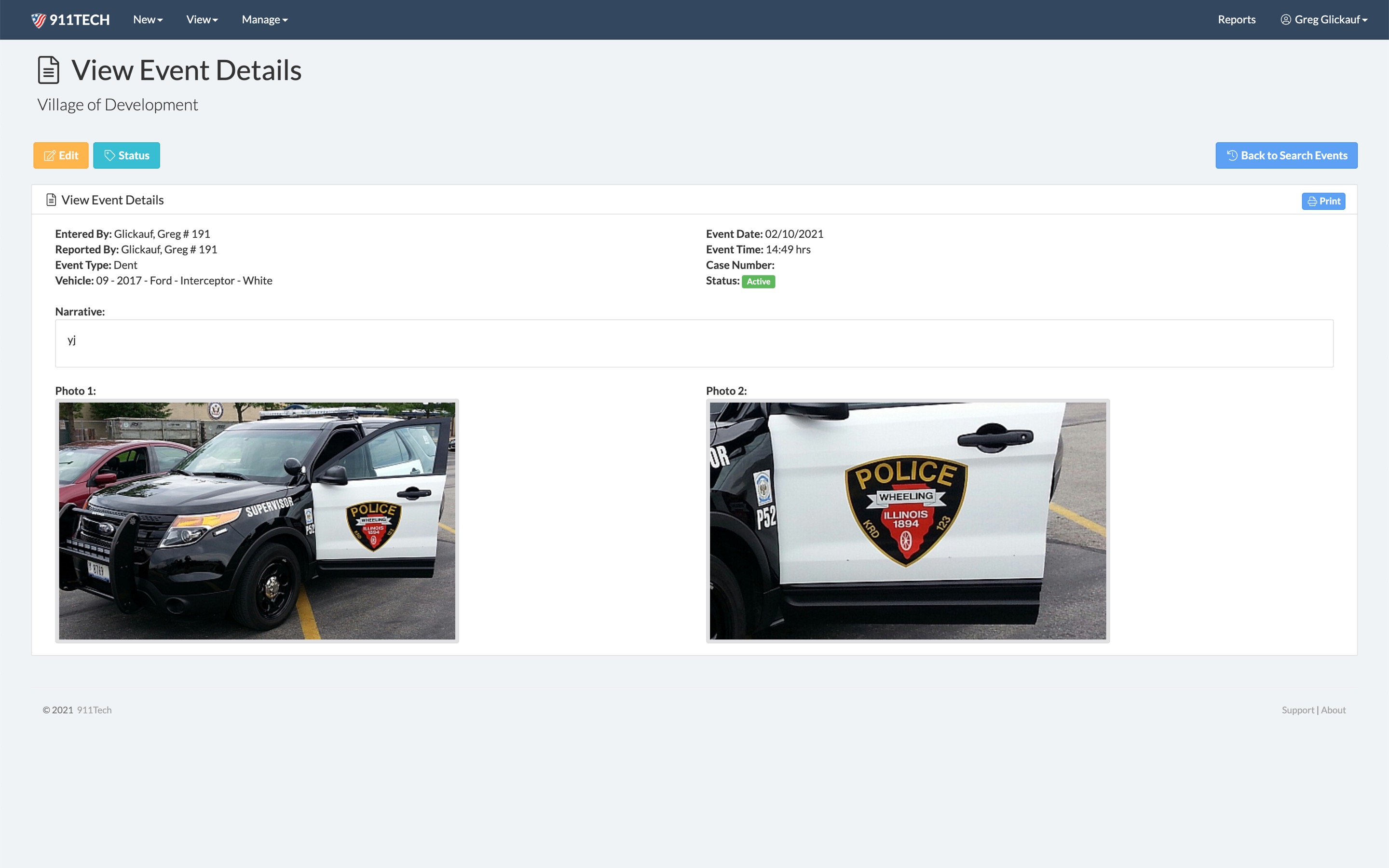The image size is (1389, 868).
Task: Follow the Support footer link
Action: pyautogui.click(x=1297, y=710)
